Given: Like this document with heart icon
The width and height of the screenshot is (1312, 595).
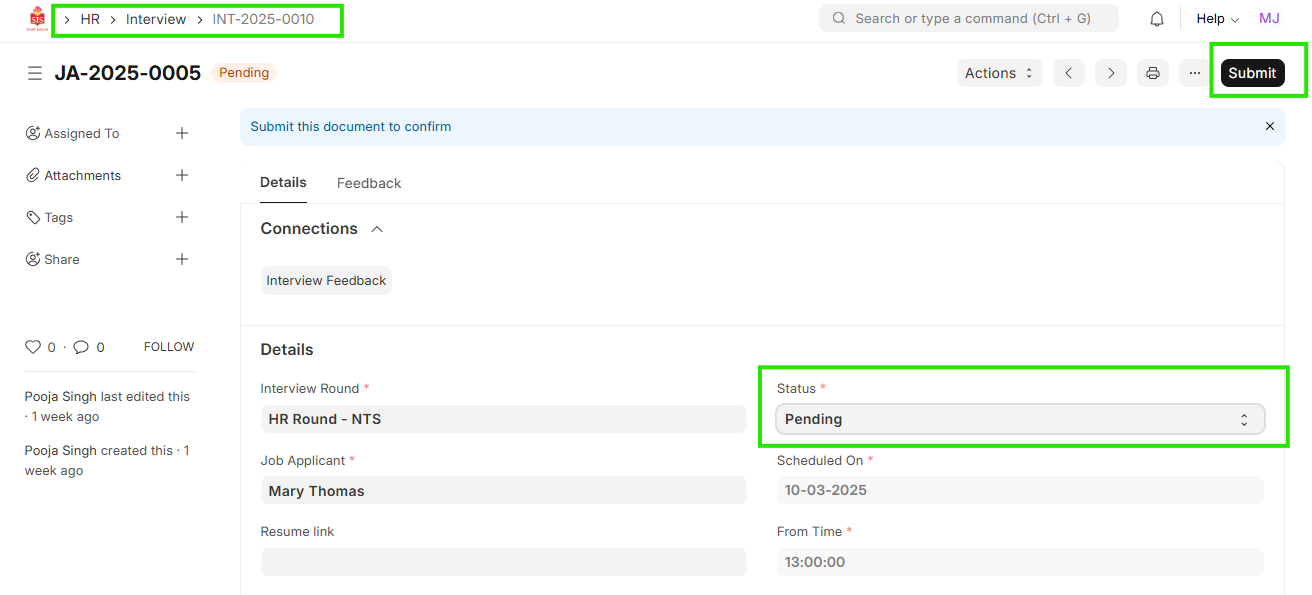Looking at the screenshot, I should pyautogui.click(x=33, y=347).
